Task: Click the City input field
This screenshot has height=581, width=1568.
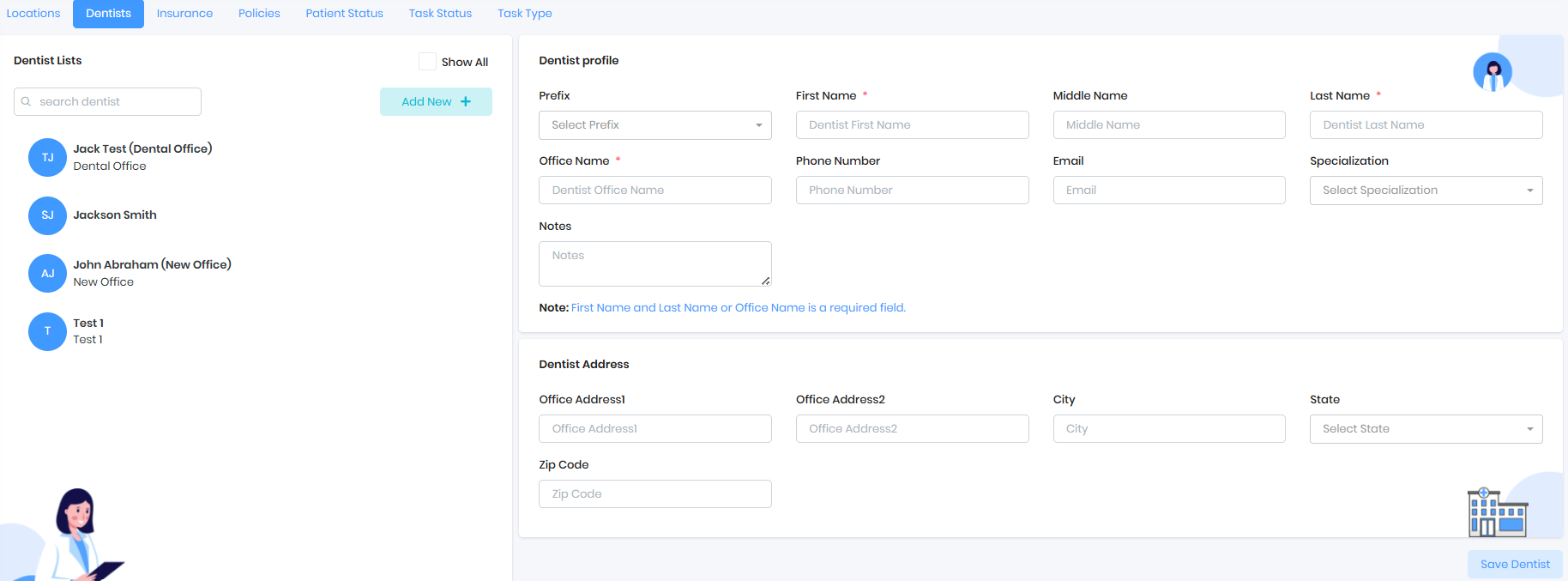Action: (1169, 429)
